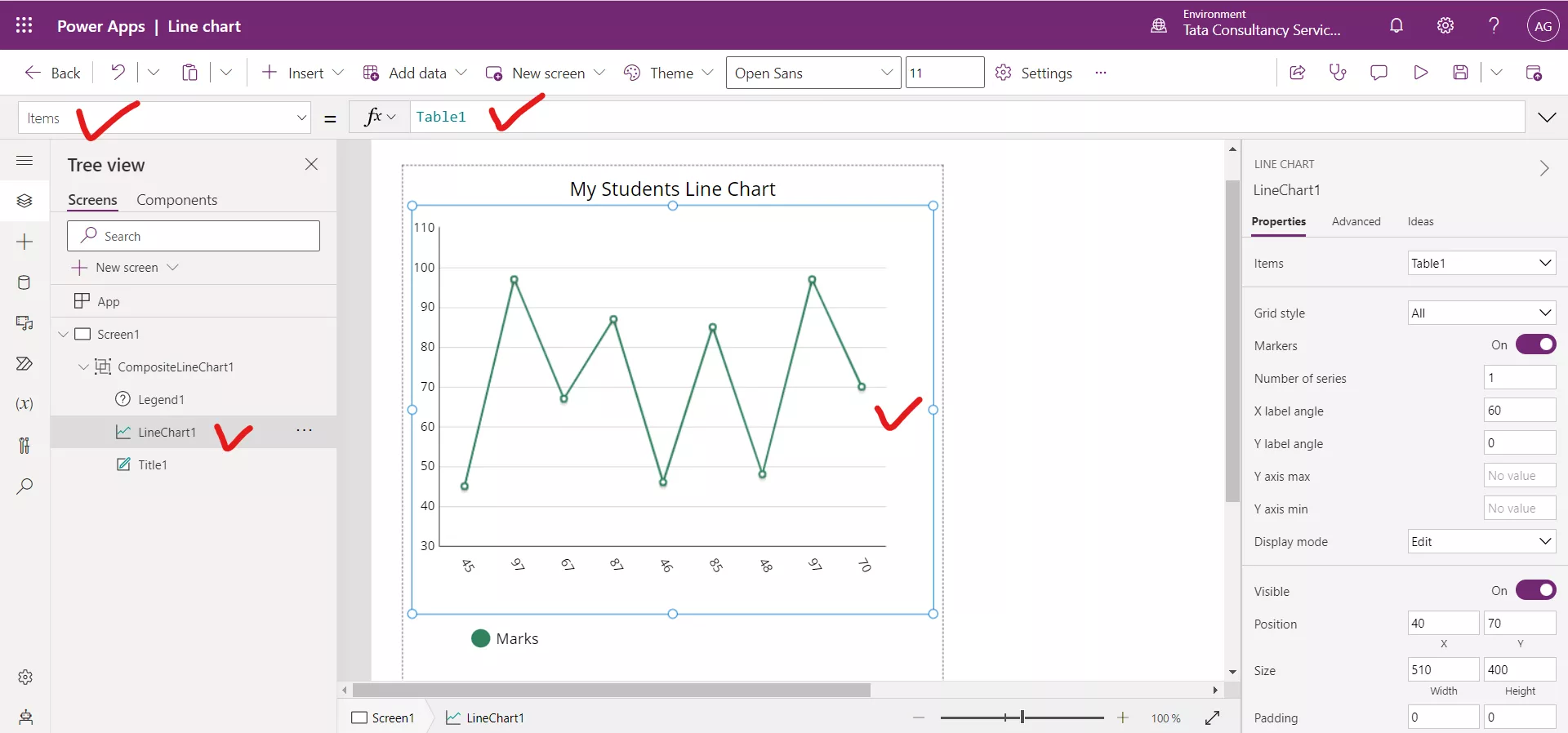Switch to the Advanced properties tab
Image resolution: width=1568 pixels, height=733 pixels.
click(1356, 221)
